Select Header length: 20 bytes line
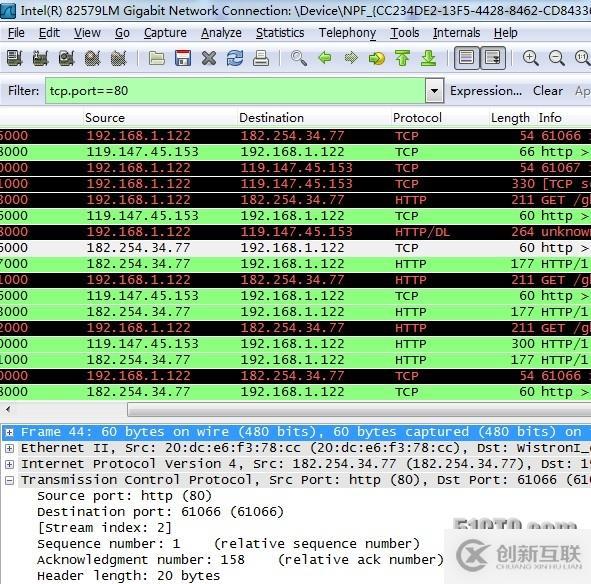This screenshot has height=584, width=591. click(129, 576)
